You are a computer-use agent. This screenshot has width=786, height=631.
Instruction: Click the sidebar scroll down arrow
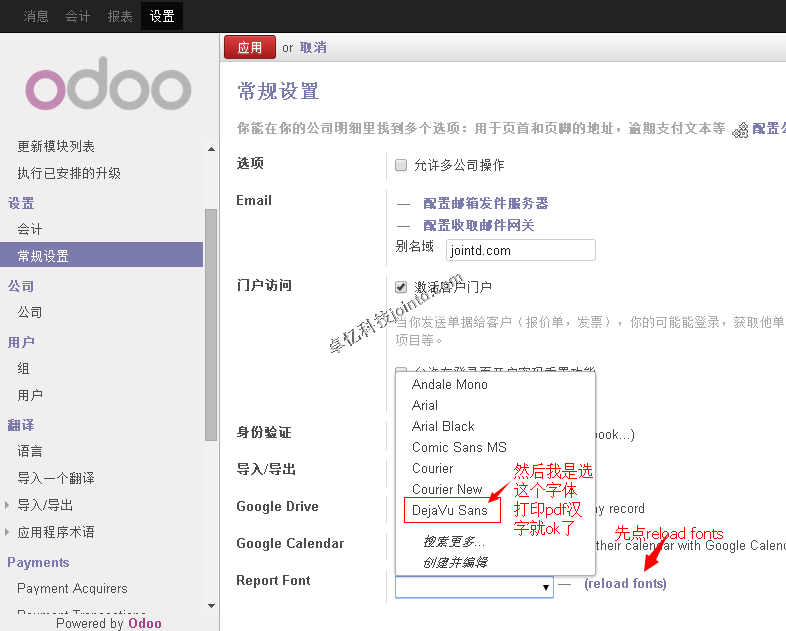pos(211,605)
